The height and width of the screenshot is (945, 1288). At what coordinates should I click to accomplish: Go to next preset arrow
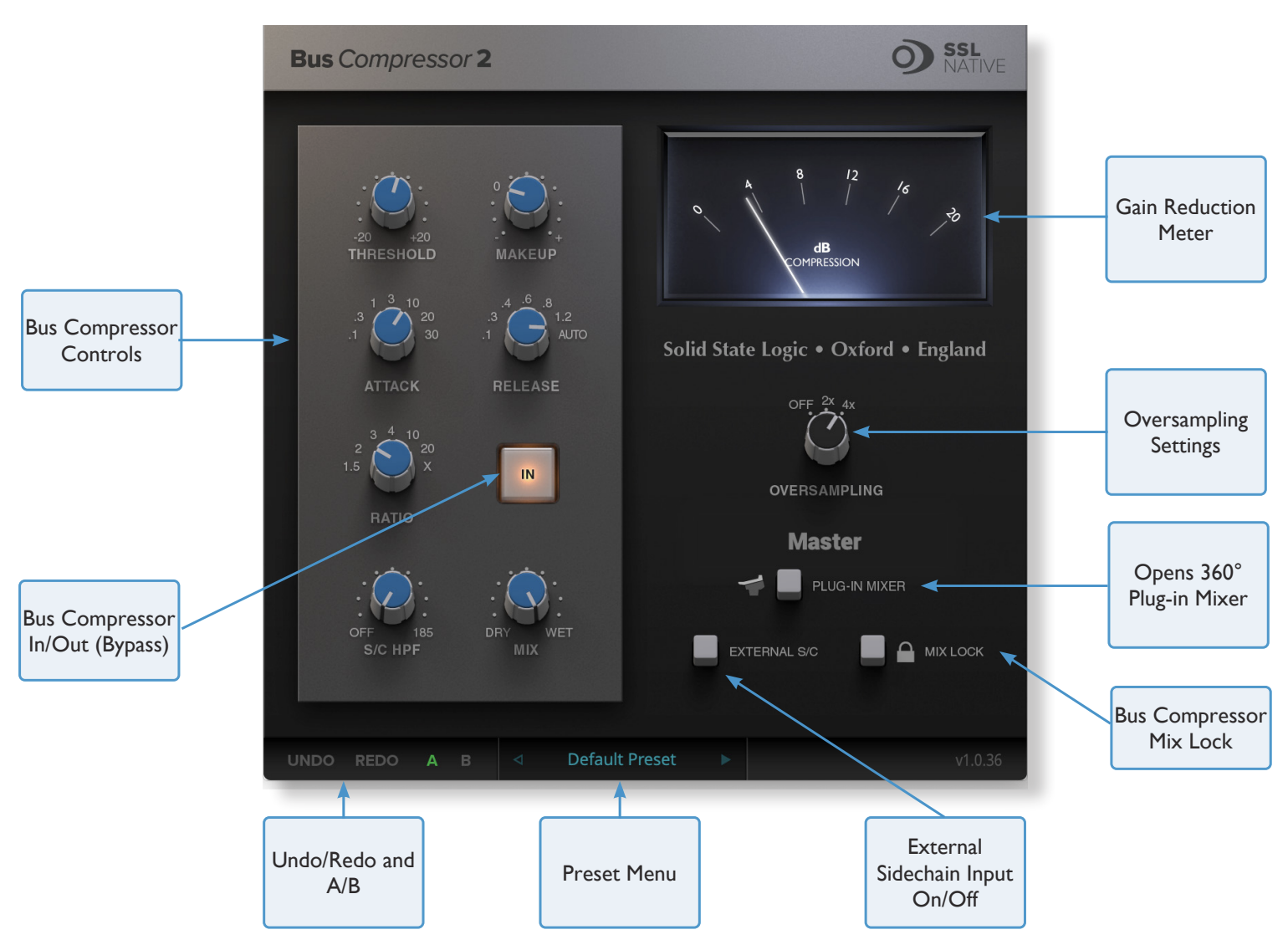(x=725, y=759)
